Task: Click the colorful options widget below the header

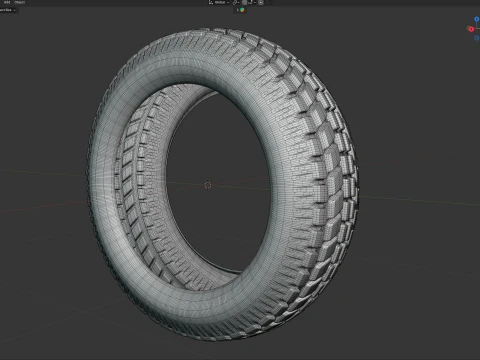Action: [x=241, y=10]
